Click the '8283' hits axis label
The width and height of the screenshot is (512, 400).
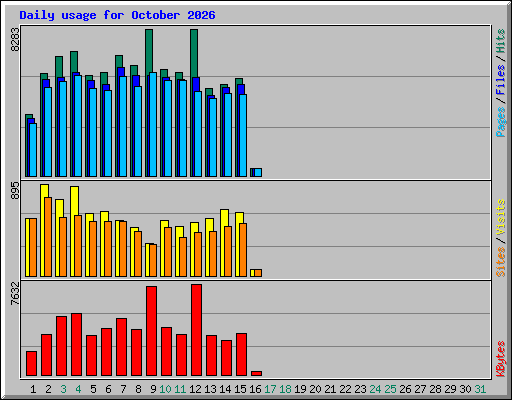[x=15, y=39]
